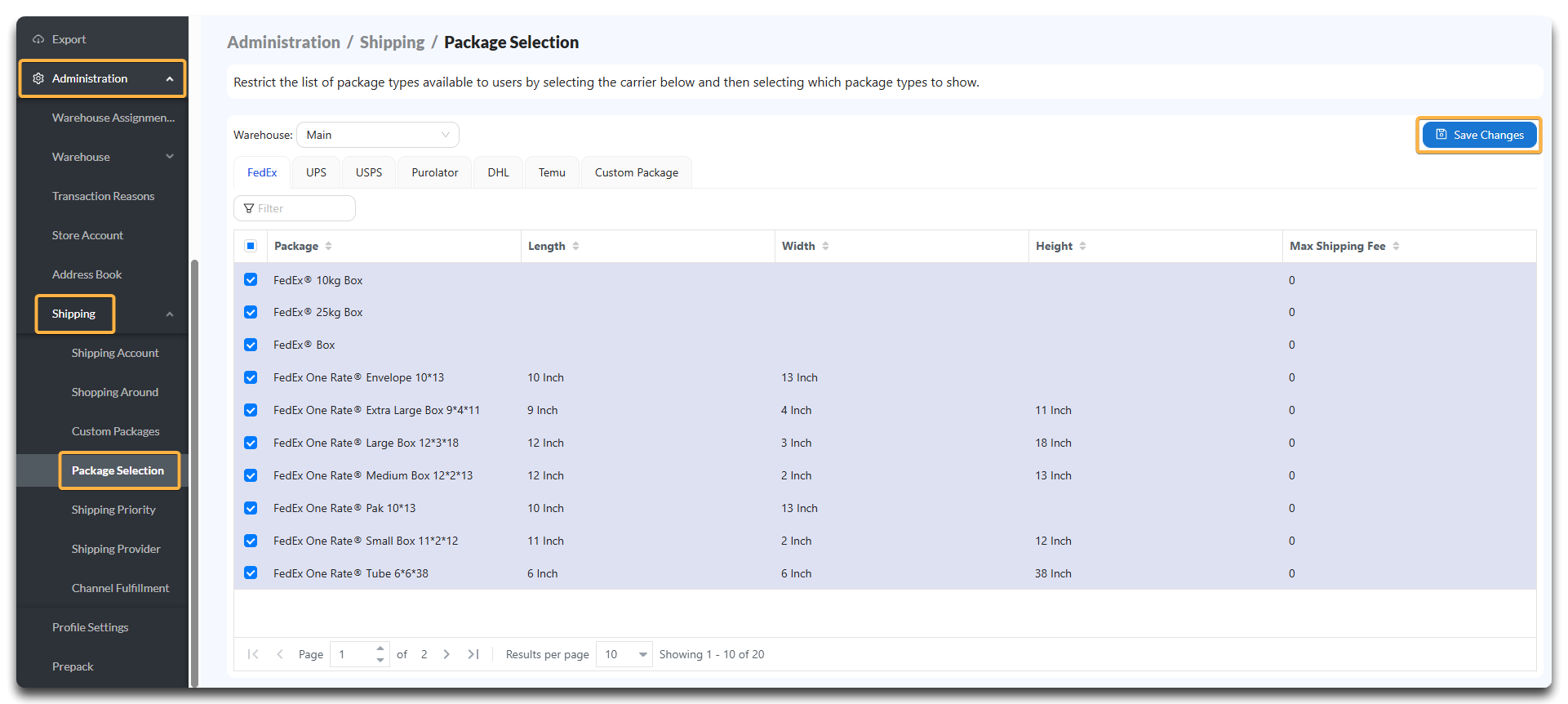
Task: Open Custom Packages sidebar item
Action: pos(116,431)
